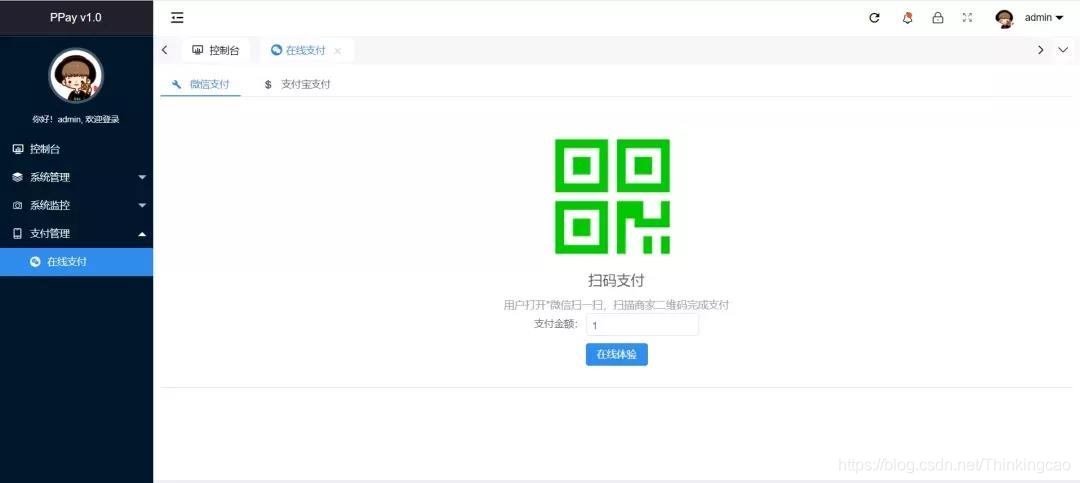
Task: Click the lock screen icon
Action: point(937,18)
